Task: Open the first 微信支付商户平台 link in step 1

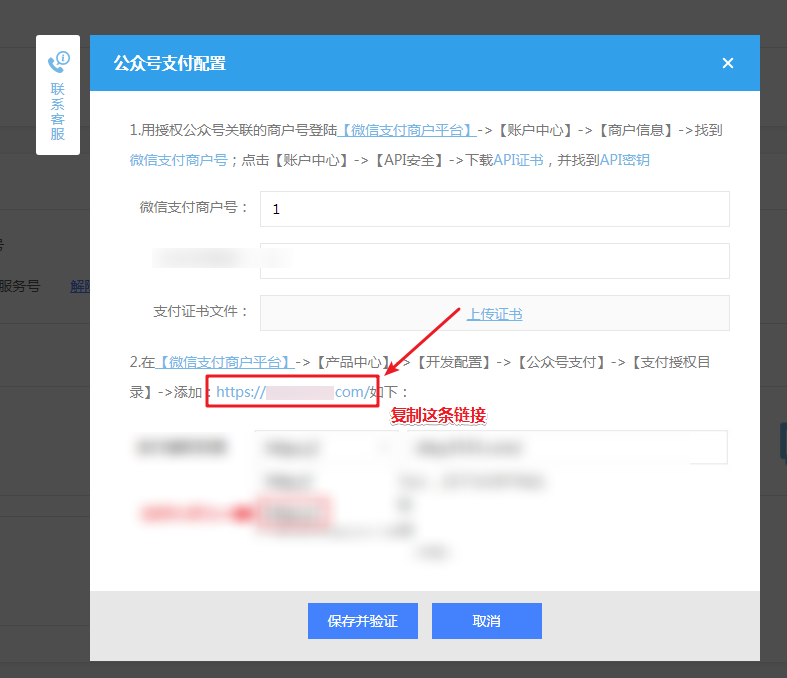Action: pyautogui.click(x=407, y=130)
